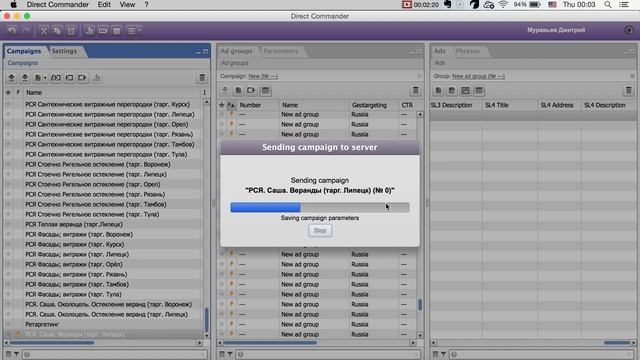The width and height of the screenshot is (640, 360).
Task: Click the Campaign link New (№ —)
Action: (x=263, y=76)
